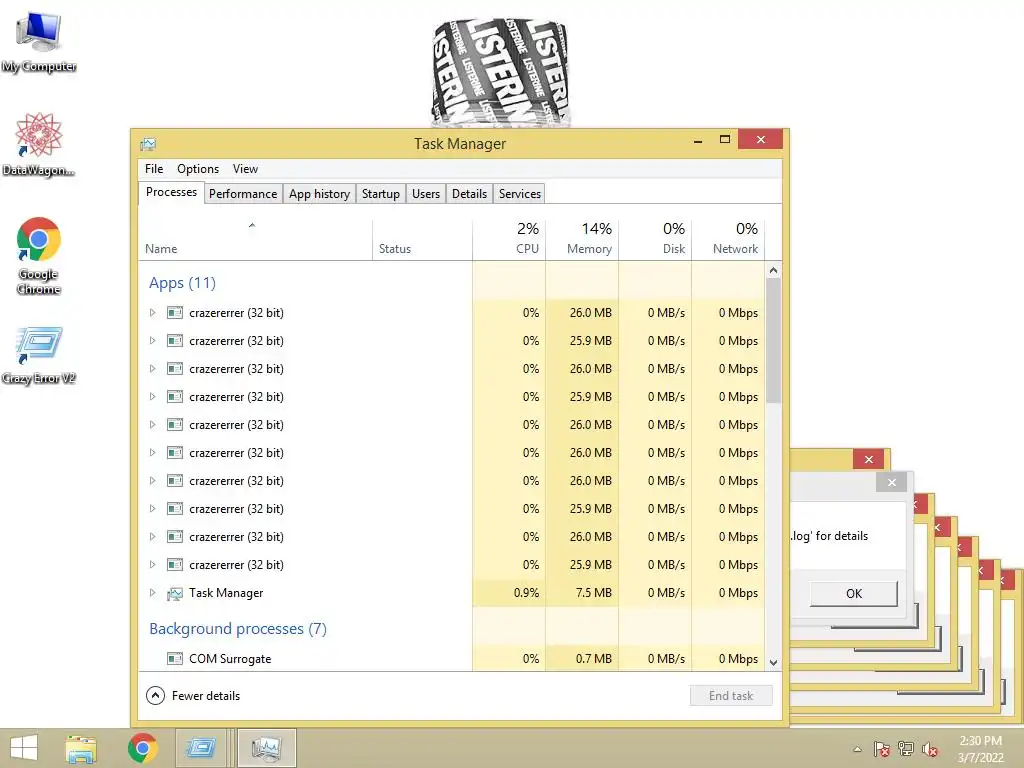
Task: Click the process list scroll up arrow
Action: 773,270
